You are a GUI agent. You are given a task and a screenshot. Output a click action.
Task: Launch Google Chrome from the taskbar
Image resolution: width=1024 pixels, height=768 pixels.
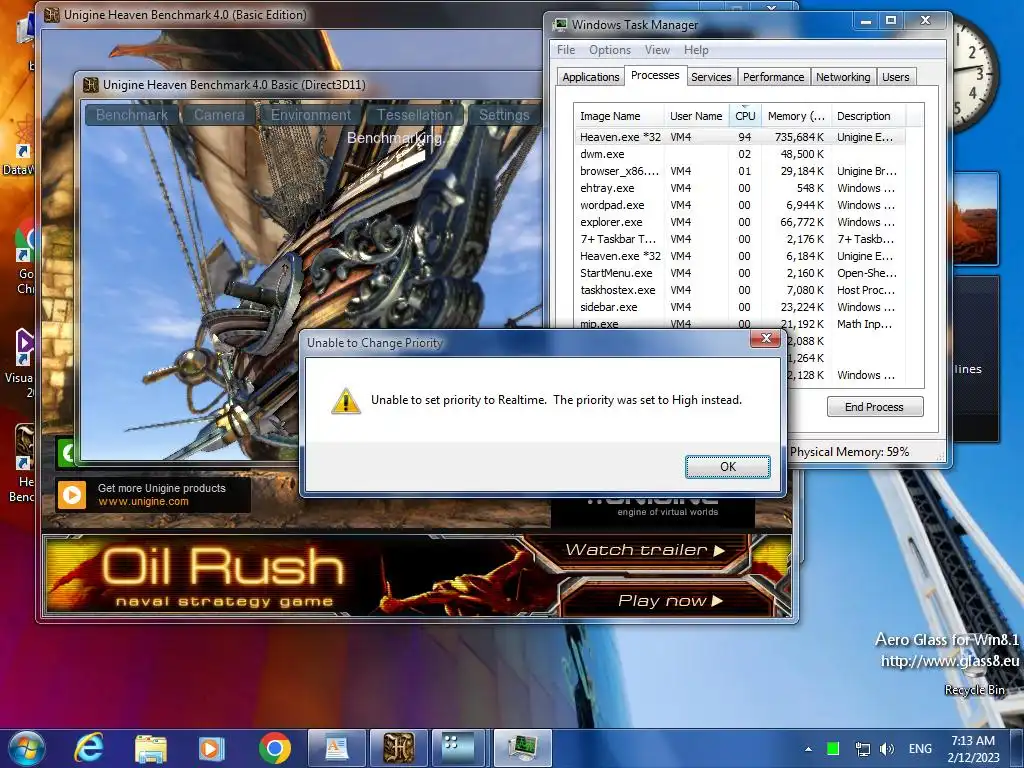pyautogui.click(x=275, y=748)
